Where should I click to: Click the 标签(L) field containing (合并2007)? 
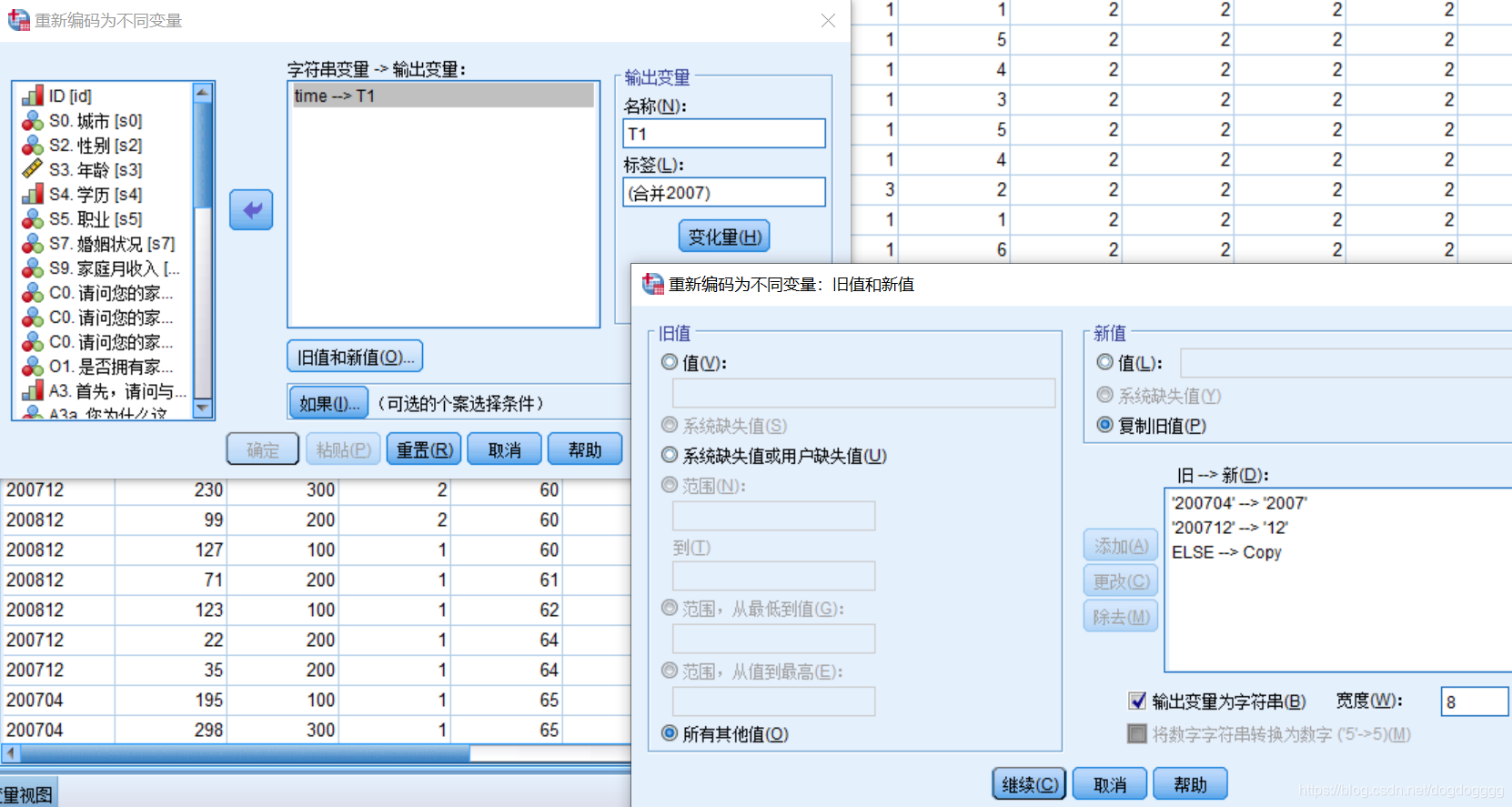pyautogui.click(x=724, y=193)
